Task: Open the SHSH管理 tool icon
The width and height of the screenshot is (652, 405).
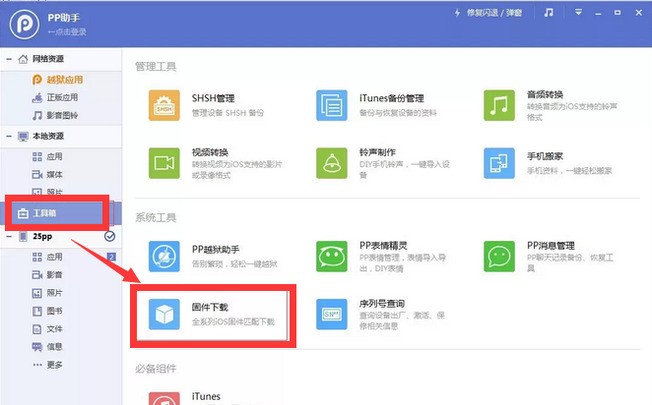Action: (x=164, y=105)
